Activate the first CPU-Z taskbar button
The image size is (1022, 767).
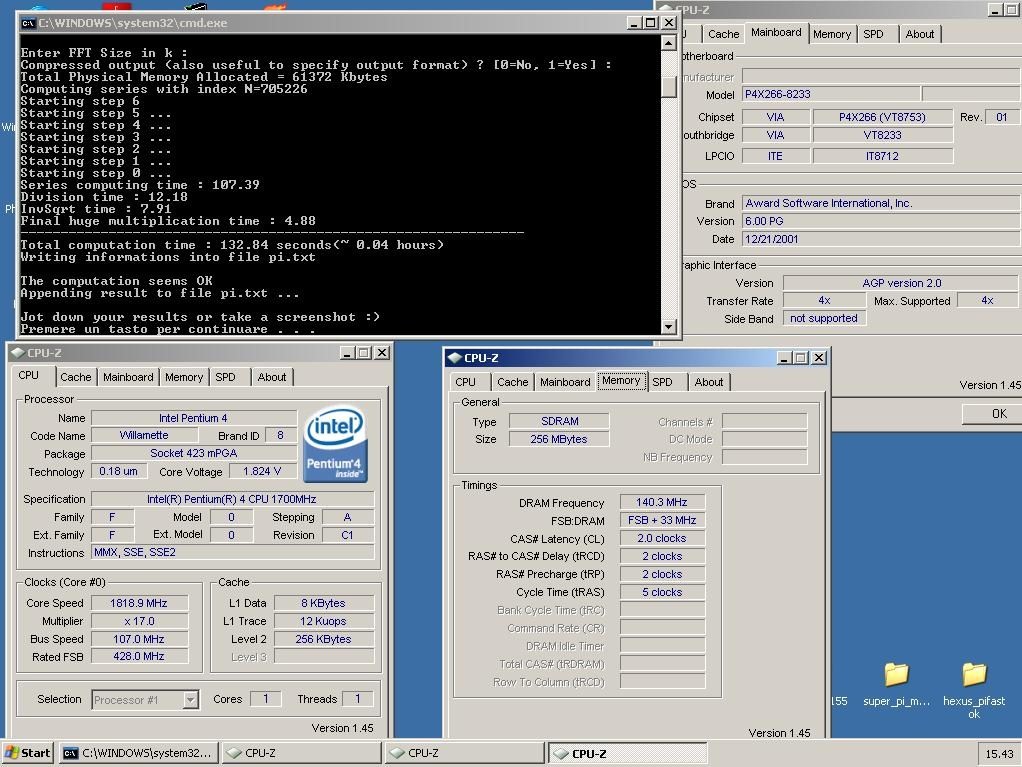click(302, 753)
